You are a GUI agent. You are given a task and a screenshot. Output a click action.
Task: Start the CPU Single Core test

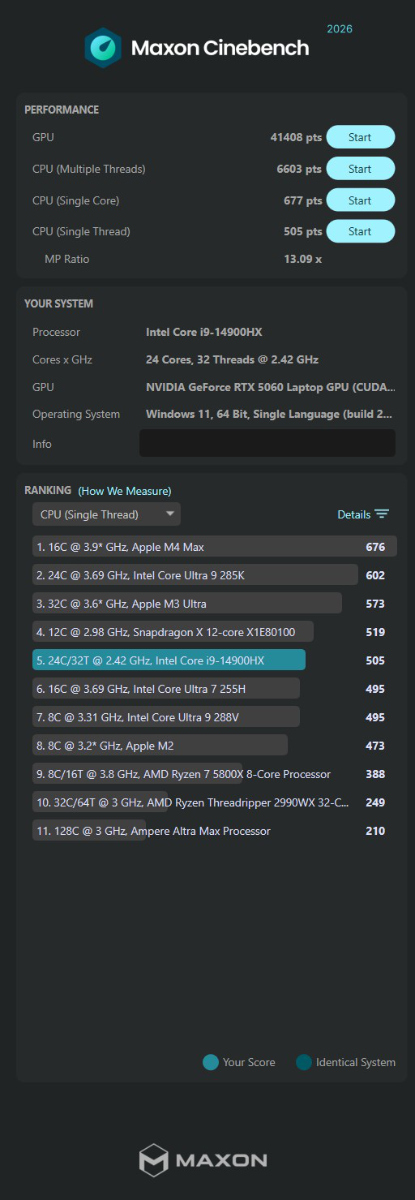tap(360, 200)
